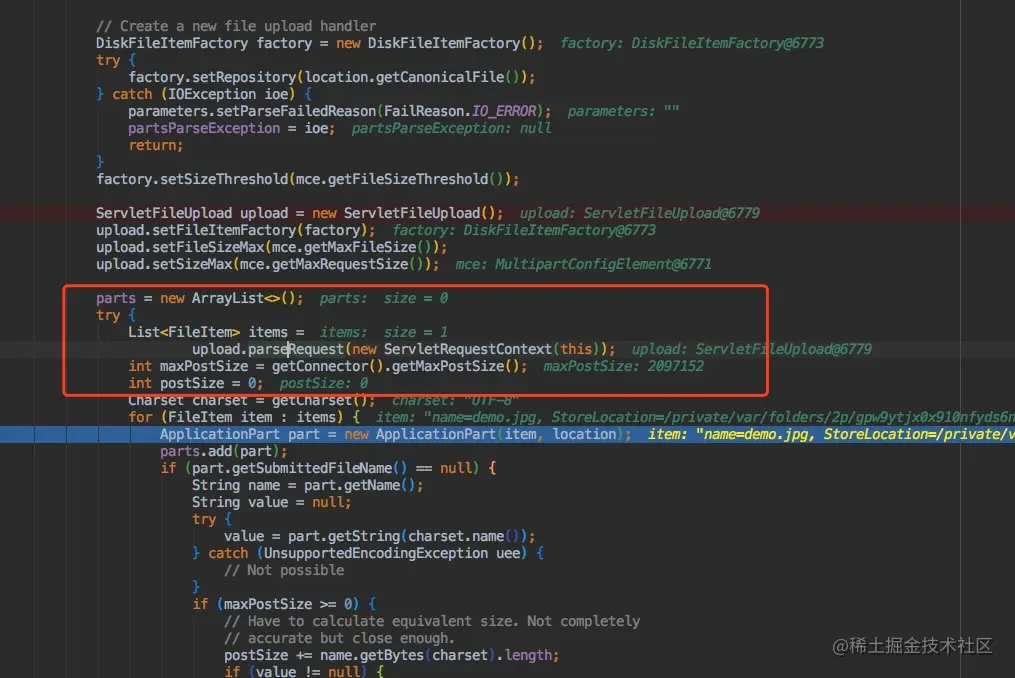Click the "FailReason.IO_ERROR" constant
This screenshot has height=678, width=1015.
click(x=460, y=111)
